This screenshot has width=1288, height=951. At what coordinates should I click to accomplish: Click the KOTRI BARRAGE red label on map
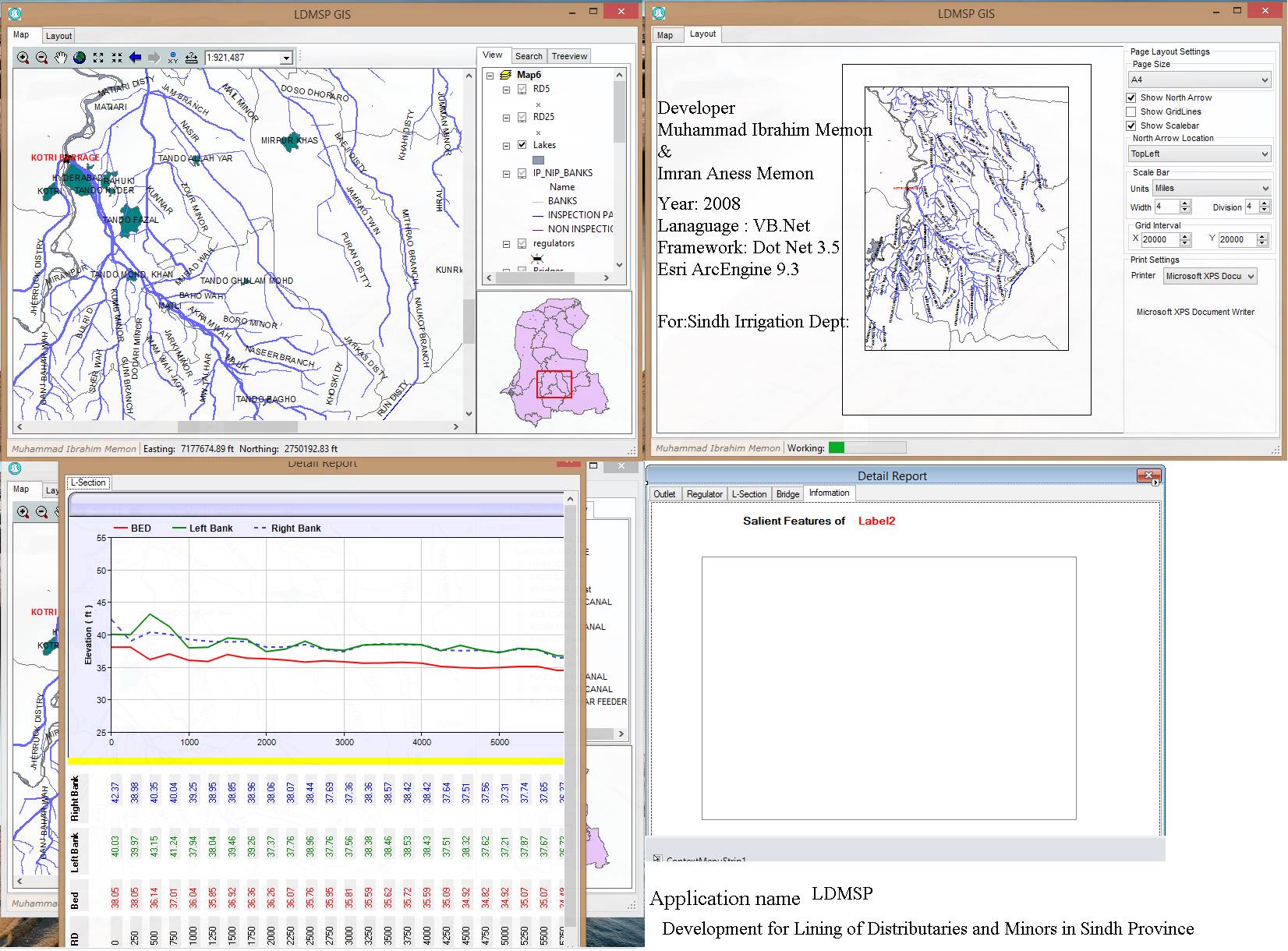point(65,157)
